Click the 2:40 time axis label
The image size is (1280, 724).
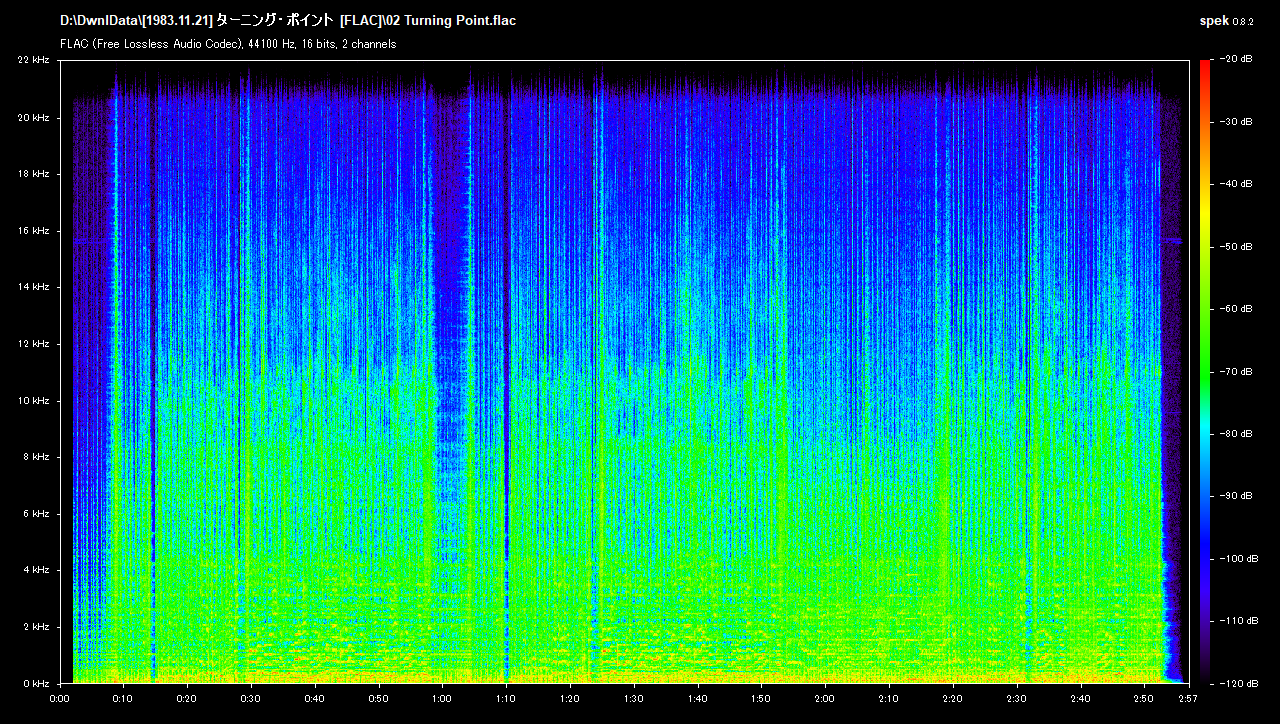point(1080,698)
